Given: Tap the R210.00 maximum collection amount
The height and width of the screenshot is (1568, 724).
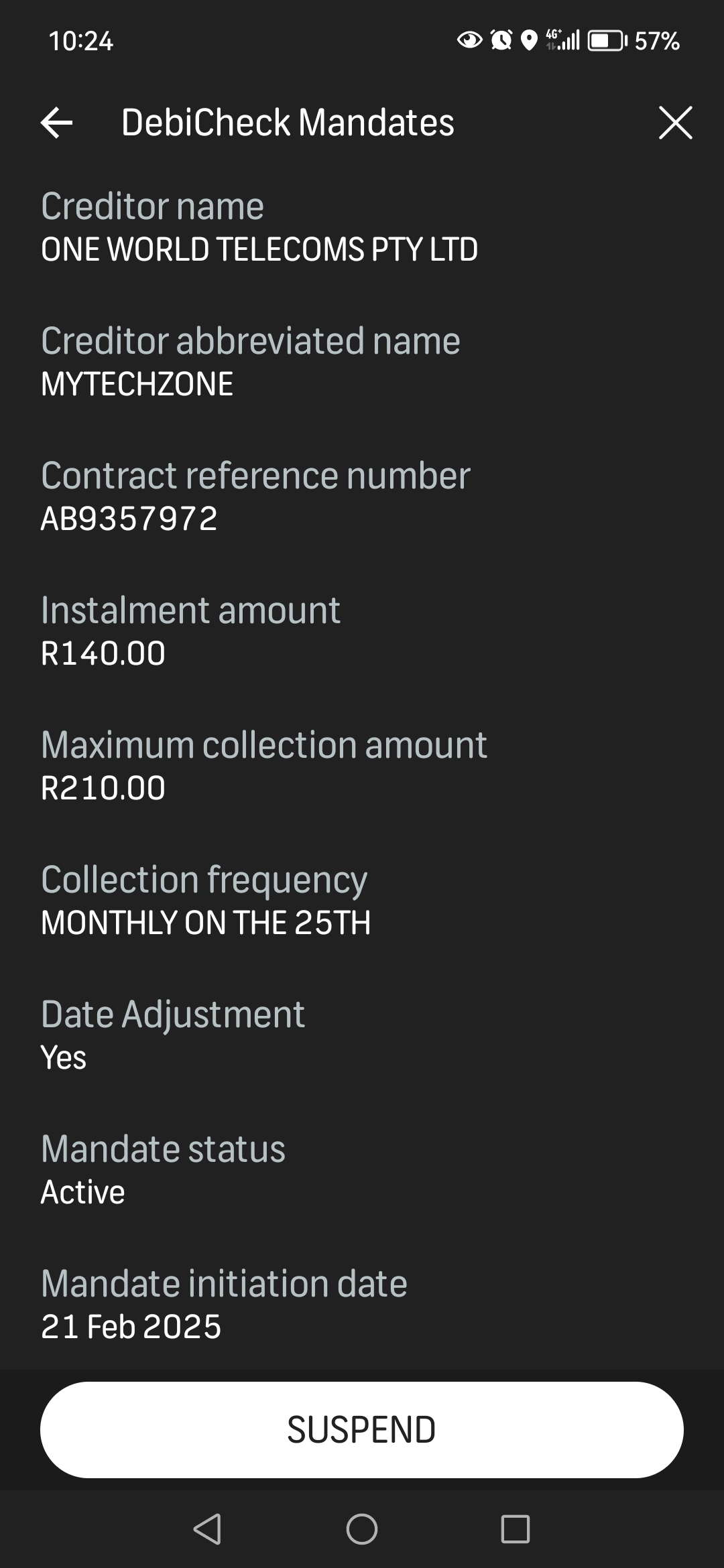Looking at the screenshot, I should click(103, 788).
